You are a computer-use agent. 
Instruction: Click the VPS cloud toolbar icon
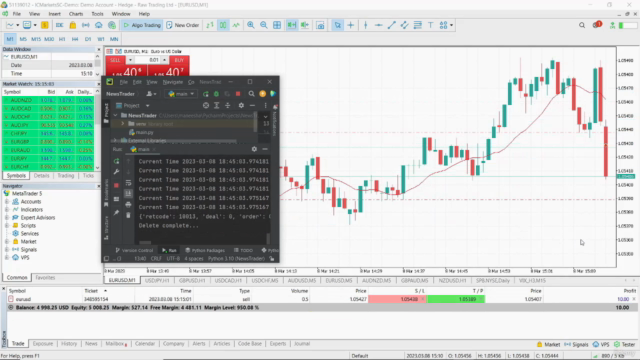coord(99,25)
